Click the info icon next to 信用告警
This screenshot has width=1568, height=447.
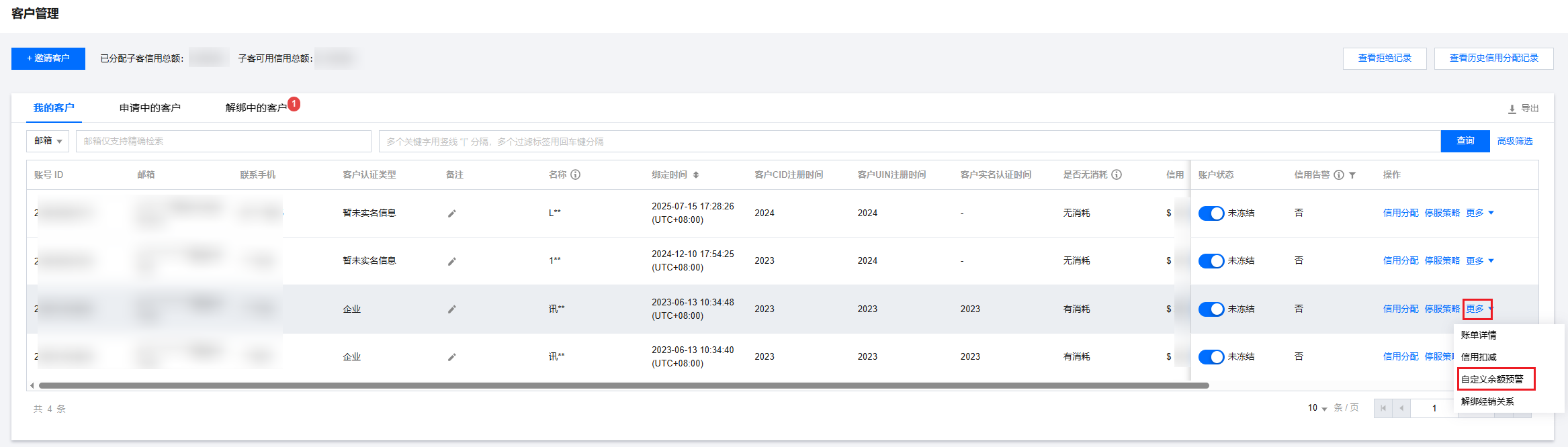[1339, 175]
